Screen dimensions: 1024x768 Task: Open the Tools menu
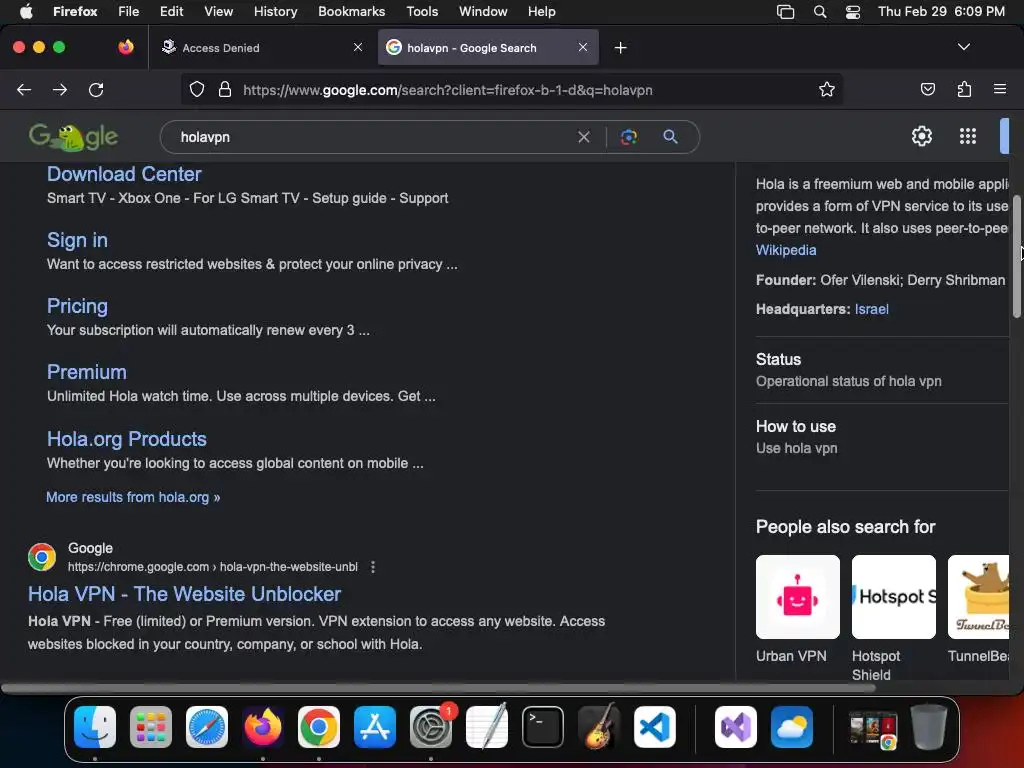[422, 11]
